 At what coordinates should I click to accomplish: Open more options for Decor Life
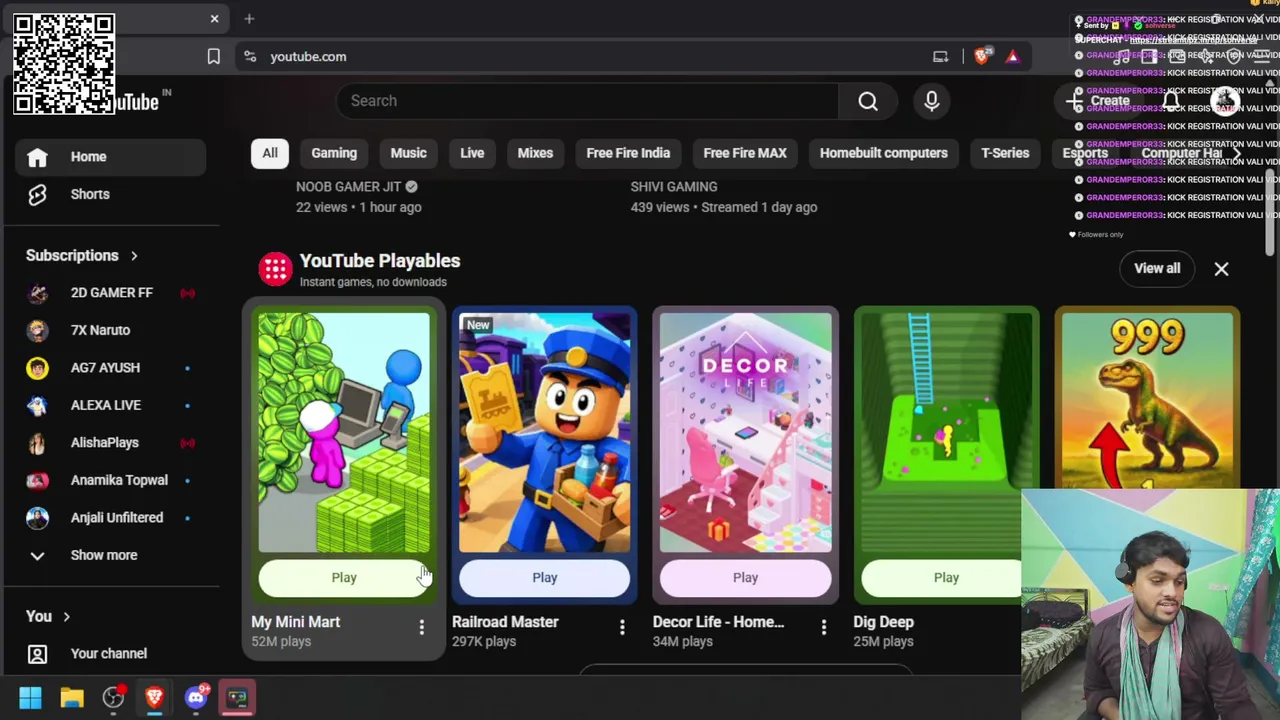[824, 627]
